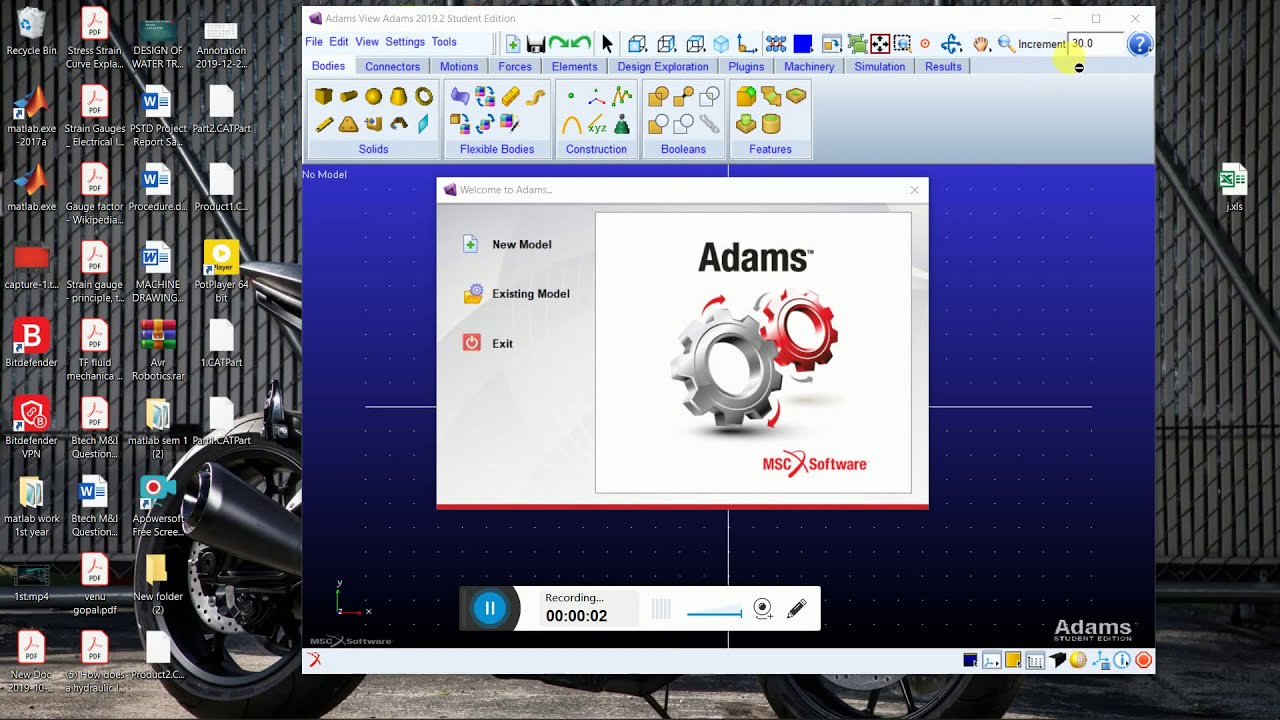Click the chain link icon in Booleans

coord(709,124)
